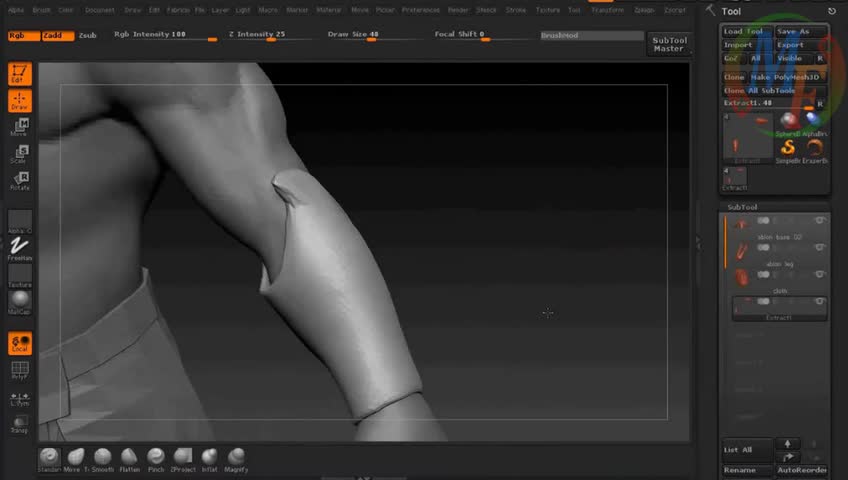Open the Brush menu
The width and height of the screenshot is (848, 480).
pos(42,10)
